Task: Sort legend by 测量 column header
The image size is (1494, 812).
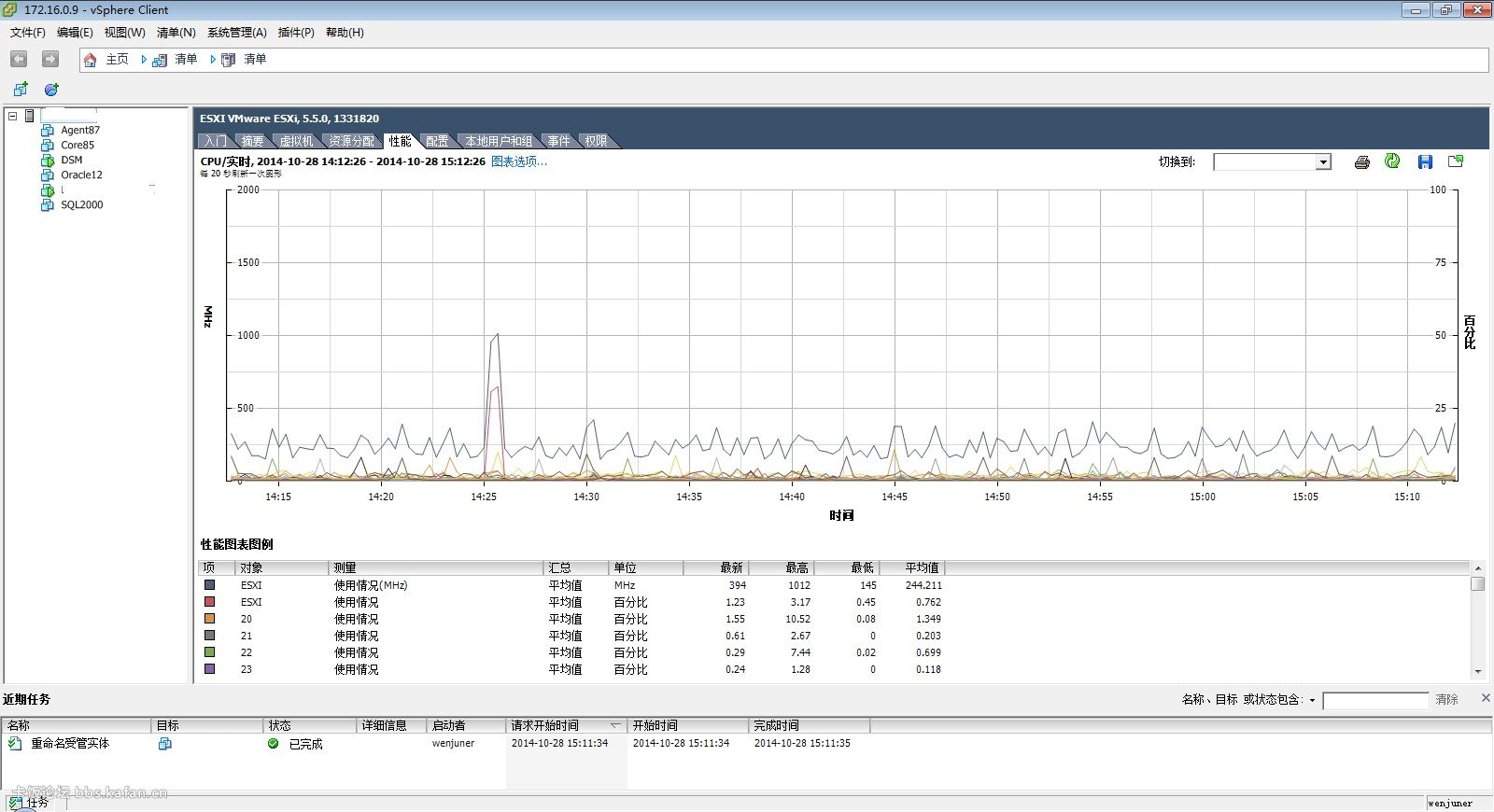Action: tap(435, 567)
